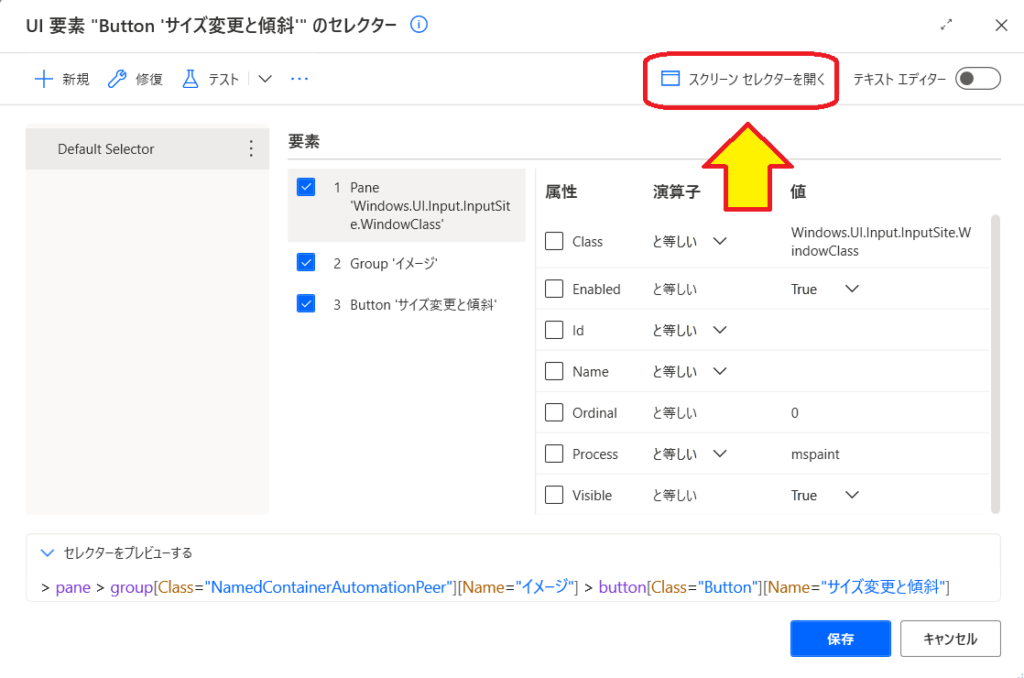Select the Default Selector item
Image resolution: width=1024 pixels, height=678 pixels.
pos(106,149)
